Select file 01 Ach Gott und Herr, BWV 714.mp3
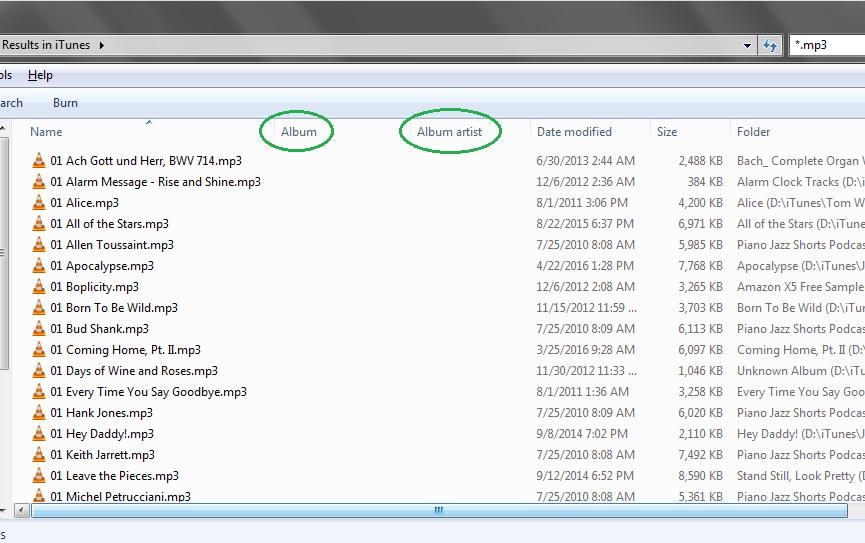 pyautogui.click(x=146, y=161)
